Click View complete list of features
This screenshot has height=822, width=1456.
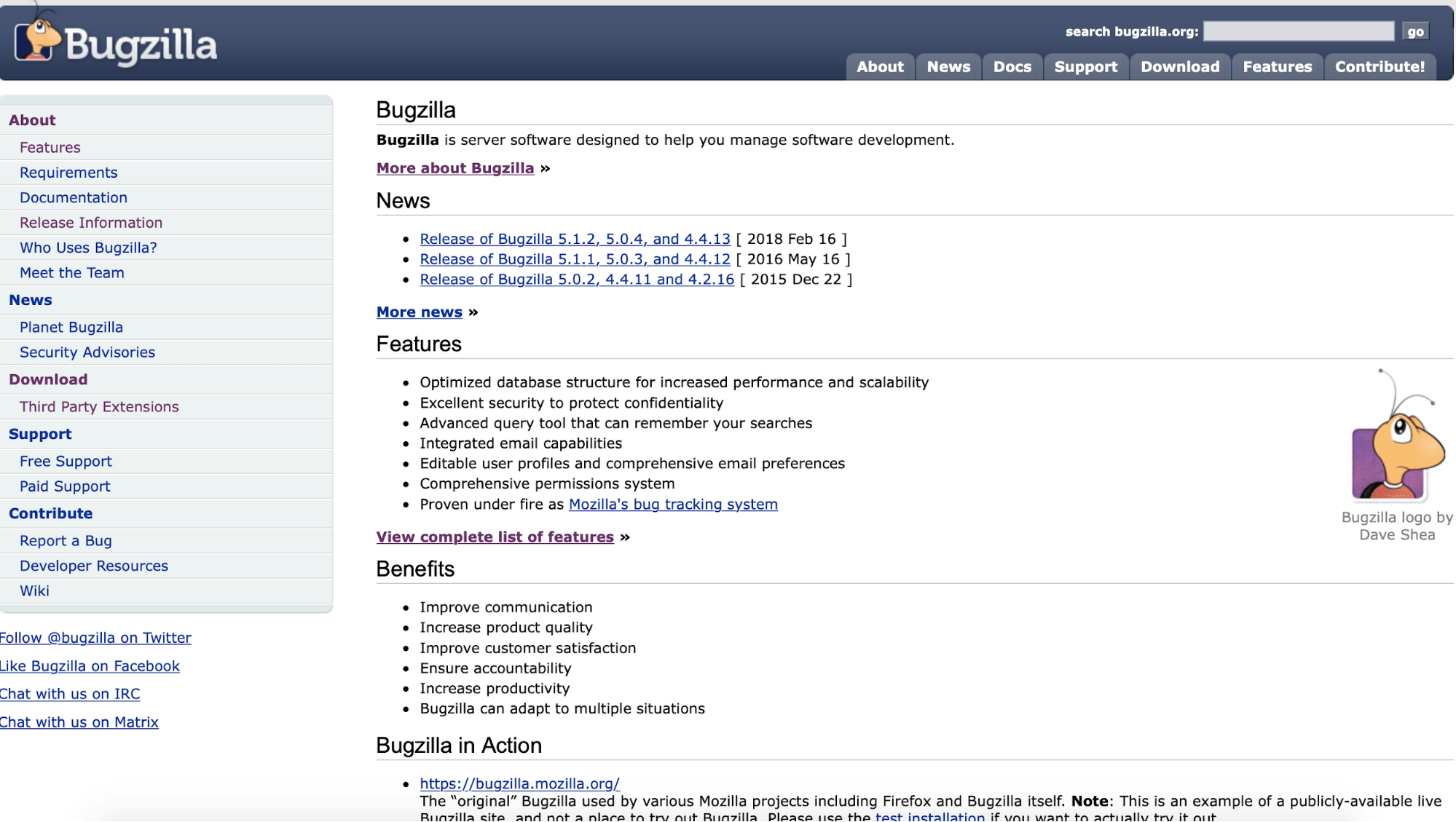click(495, 537)
